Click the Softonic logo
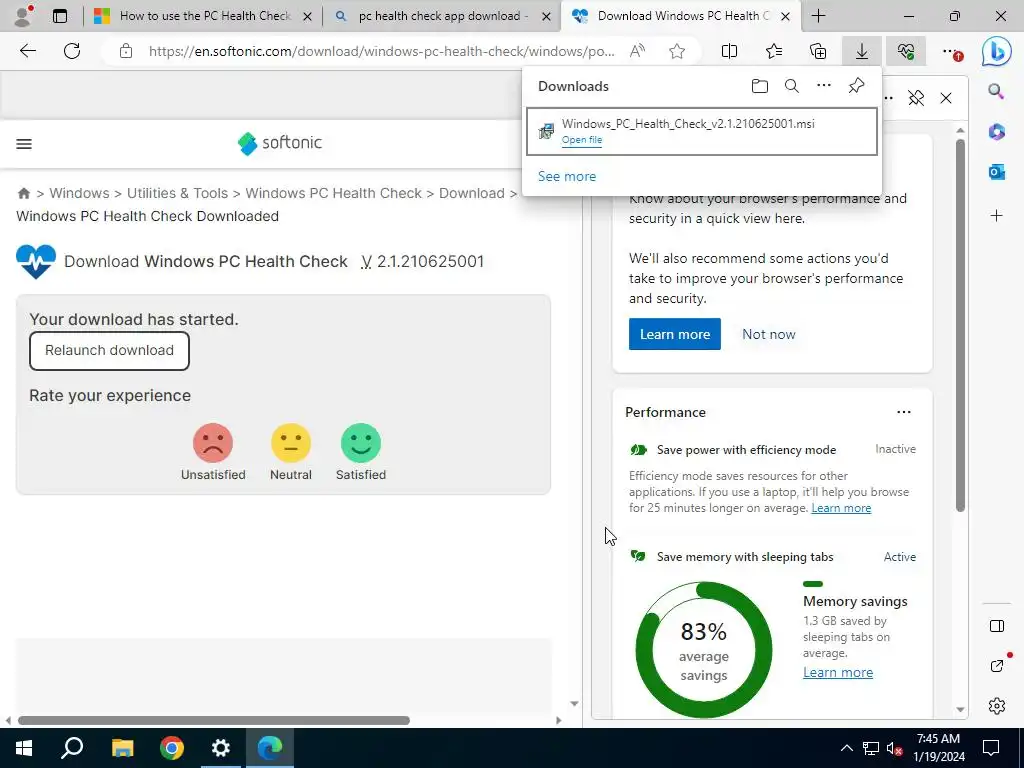Screen dimensions: 1024x768 point(280,143)
